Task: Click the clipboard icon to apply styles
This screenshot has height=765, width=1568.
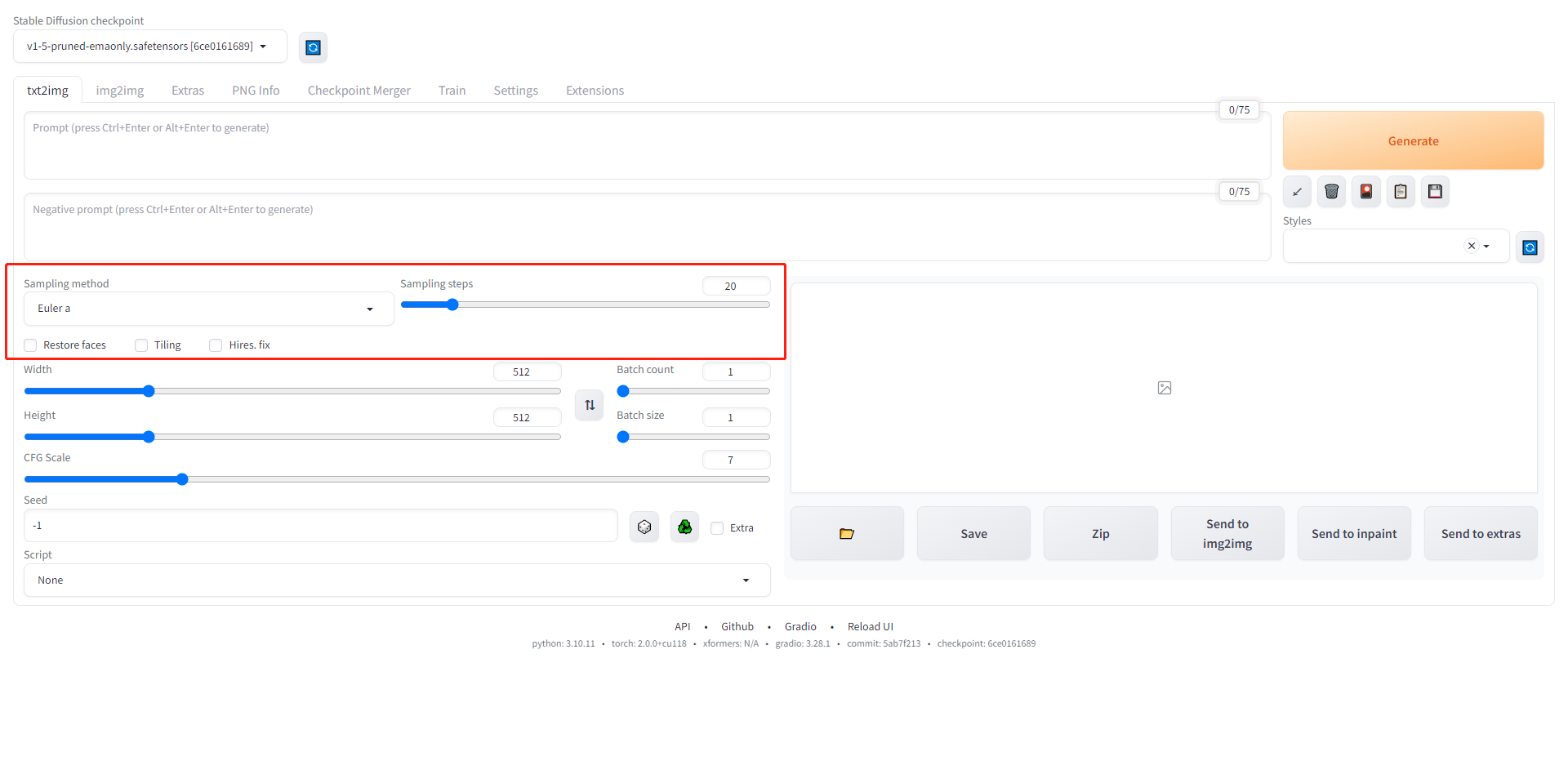Action: tap(1401, 192)
